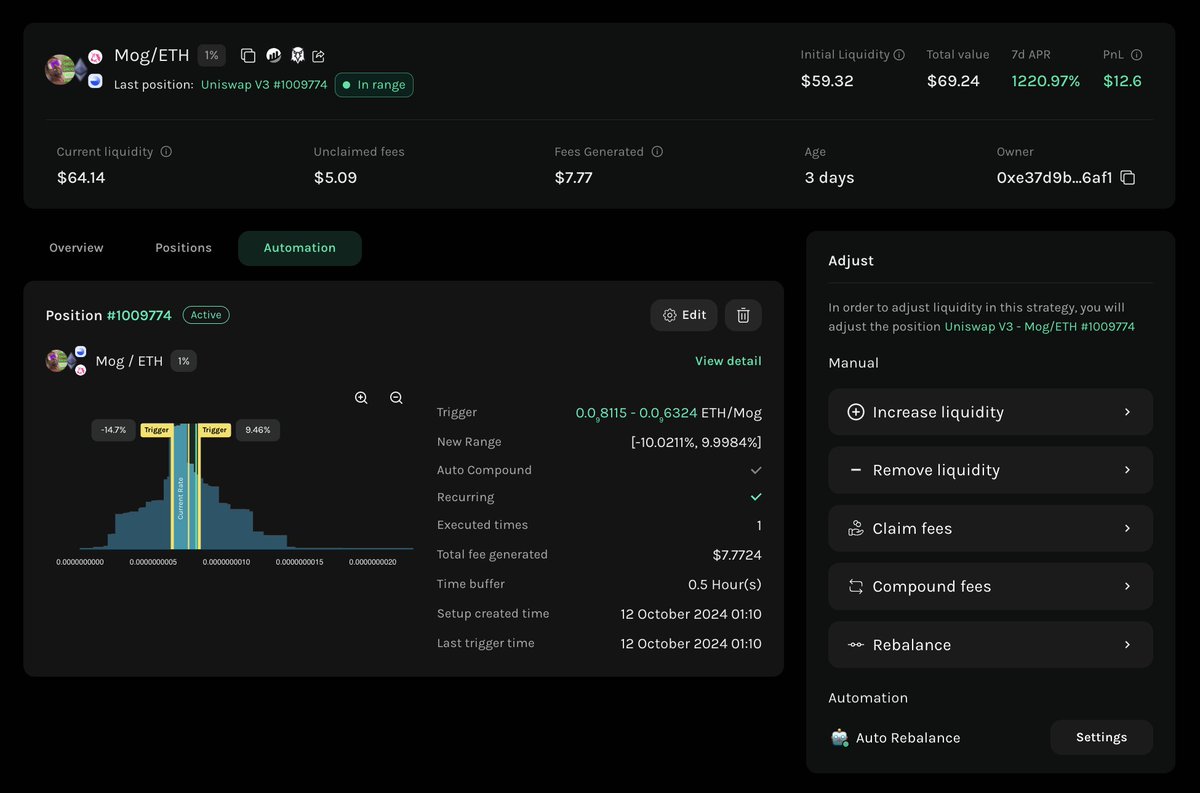Screen dimensions: 1200x793
Task: Click the Total fee generated $7.7724 value
Action: pyautogui.click(x=737, y=554)
